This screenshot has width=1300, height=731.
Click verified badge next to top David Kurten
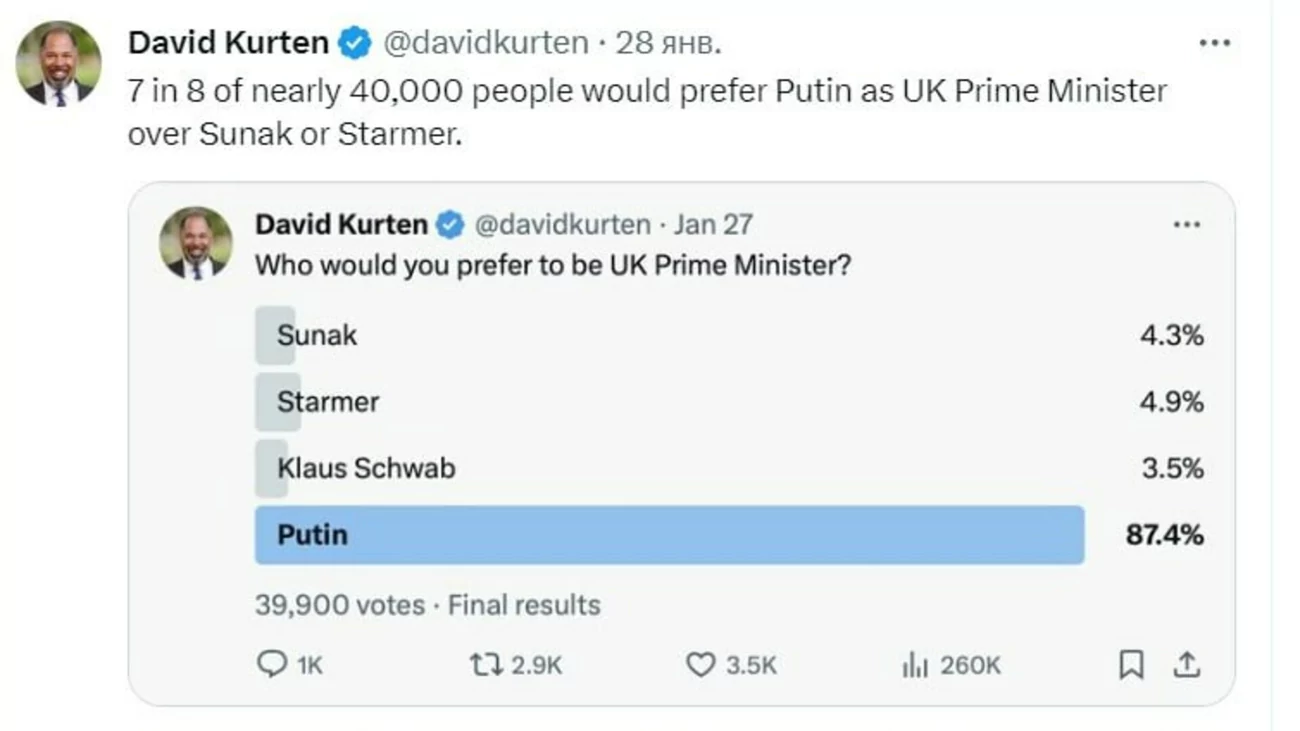tap(355, 43)
